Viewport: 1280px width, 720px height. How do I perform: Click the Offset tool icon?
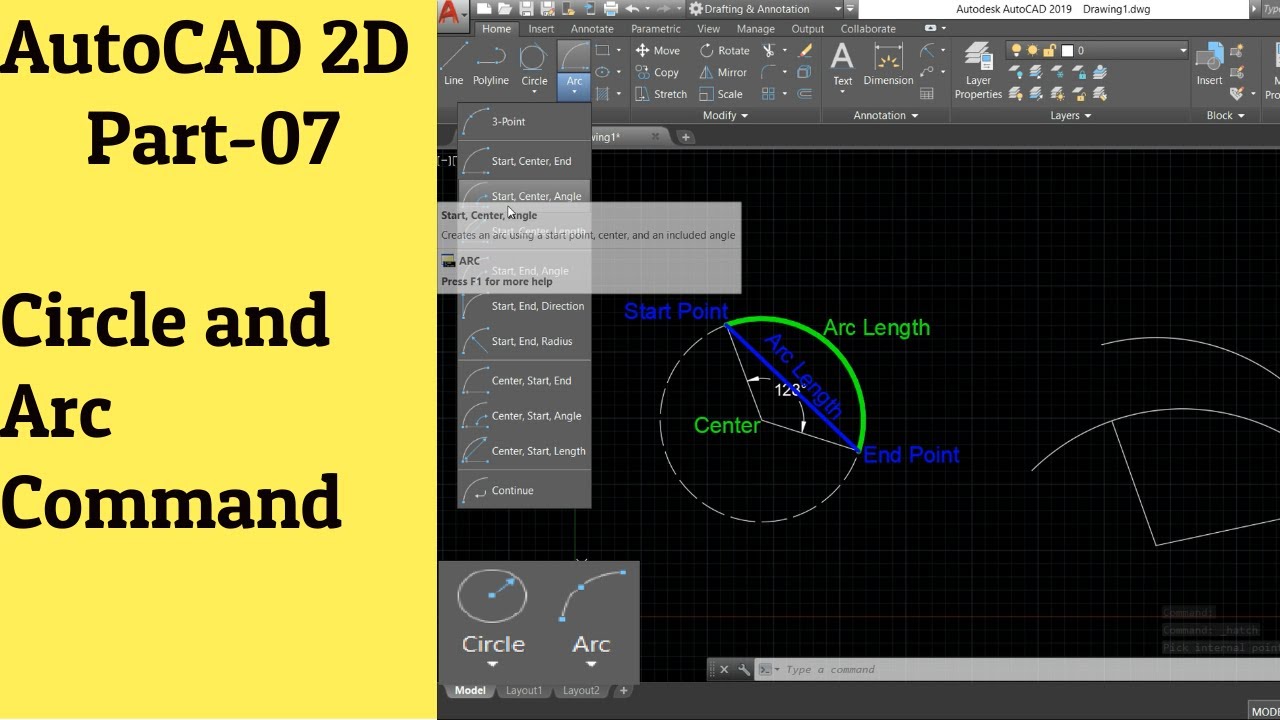point(804,94)
